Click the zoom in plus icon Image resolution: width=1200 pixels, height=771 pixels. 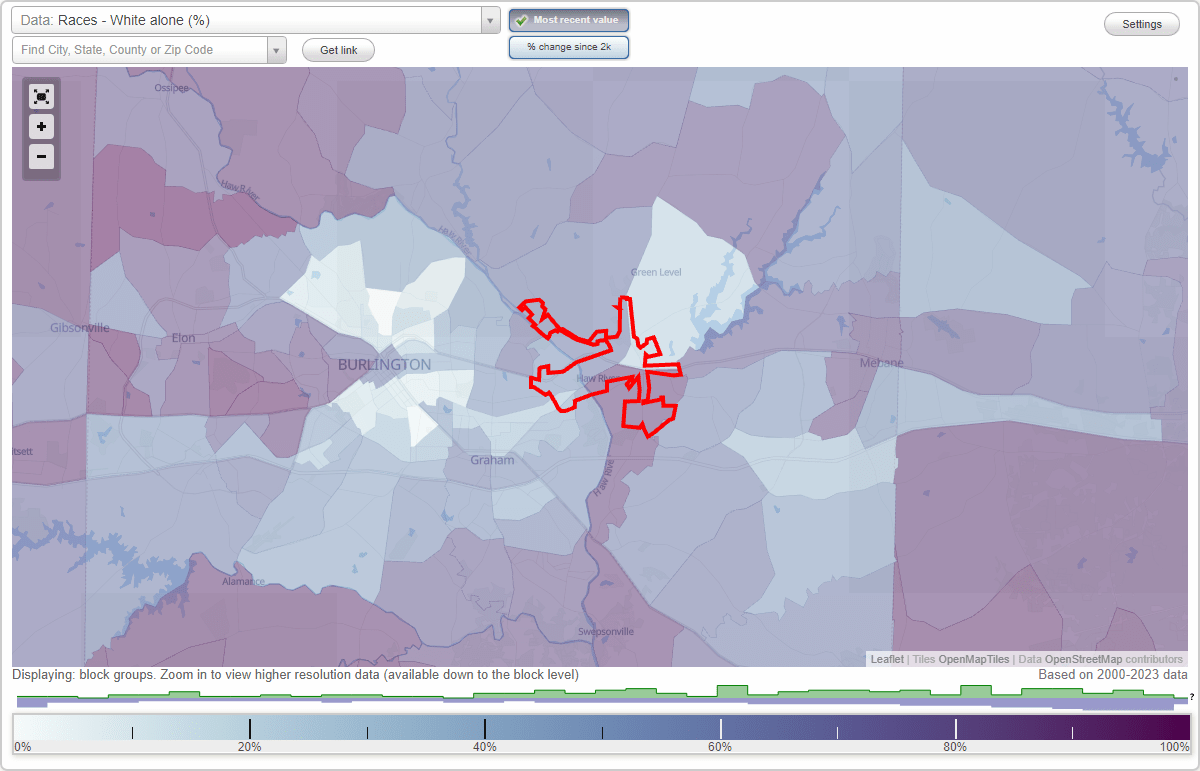[x=41, y=127]
